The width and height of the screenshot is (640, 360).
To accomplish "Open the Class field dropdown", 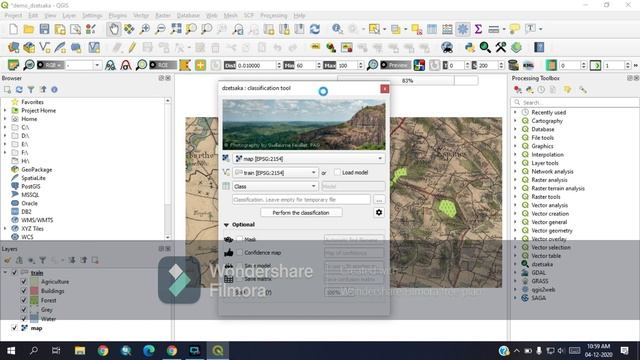I will pyautogui.click(x=275, y=187).
